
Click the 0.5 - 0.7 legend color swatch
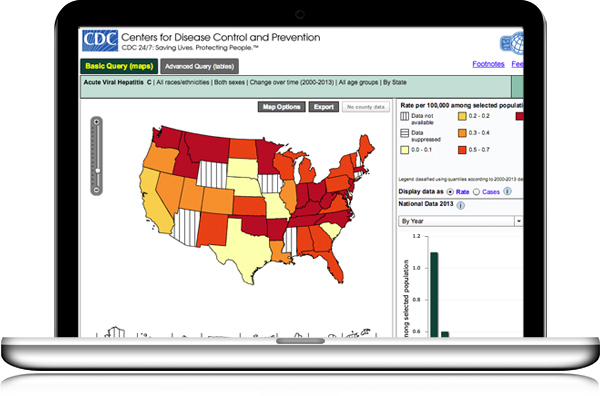tap(462, 150)
